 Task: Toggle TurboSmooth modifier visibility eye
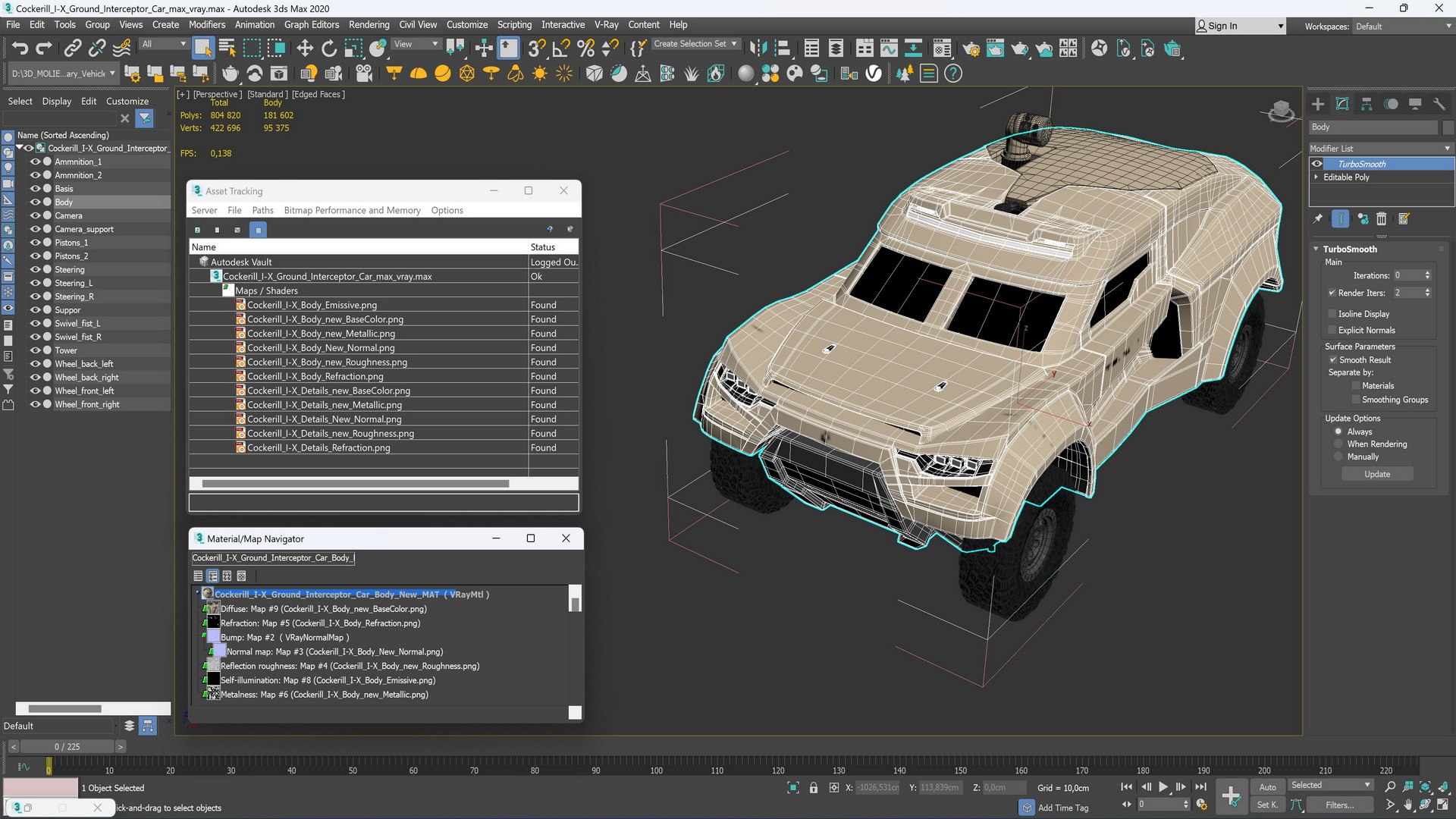1317,164
